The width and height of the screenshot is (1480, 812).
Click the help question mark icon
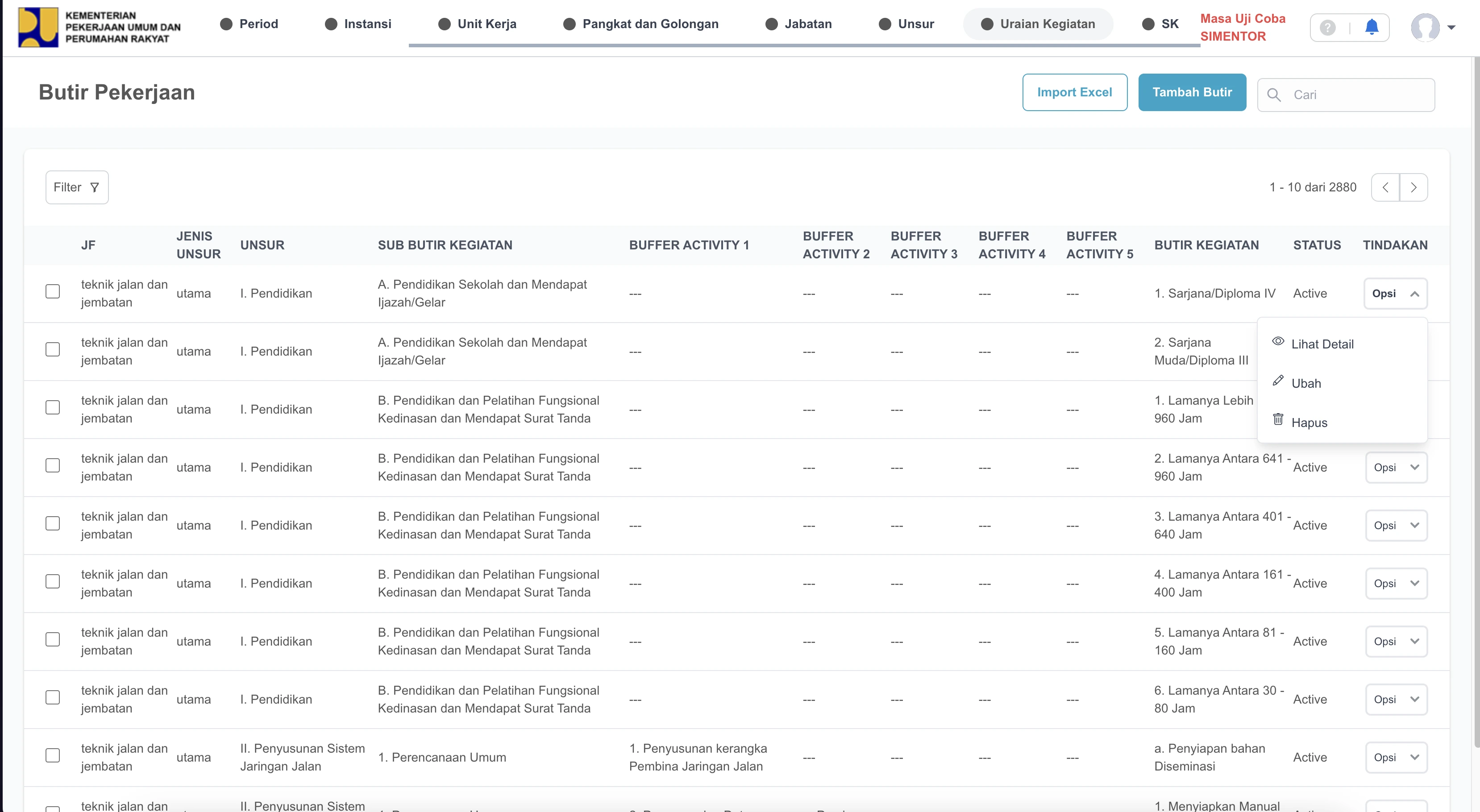click(1327, 27)
